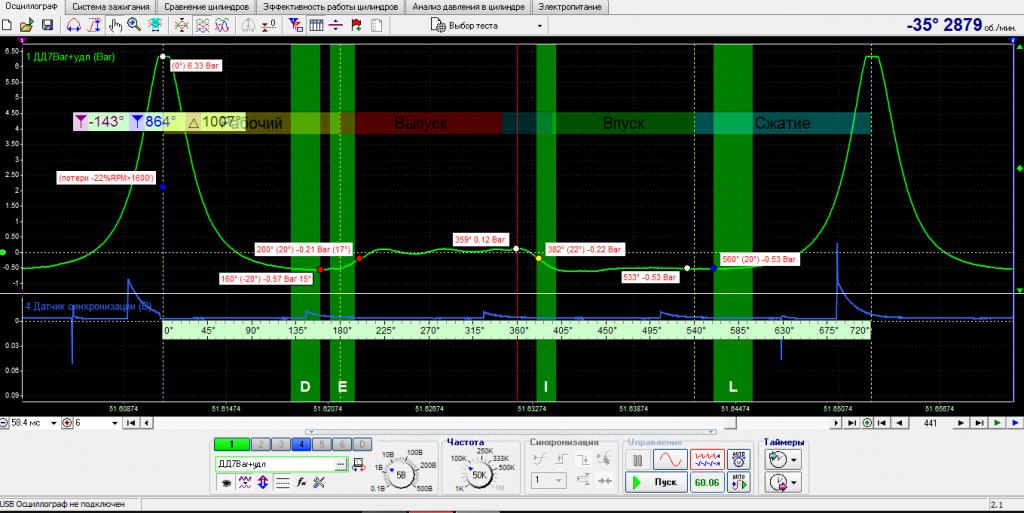
Task: Select the sine wave display mode button
Action: tap(670, 460)
